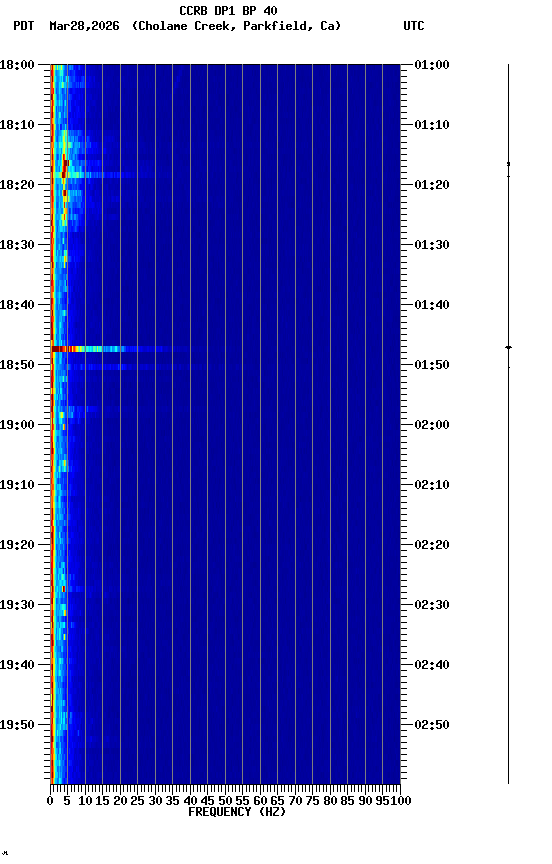Click the "02:20" UTC time label
552x864 pixels.
tap(432, 545)
